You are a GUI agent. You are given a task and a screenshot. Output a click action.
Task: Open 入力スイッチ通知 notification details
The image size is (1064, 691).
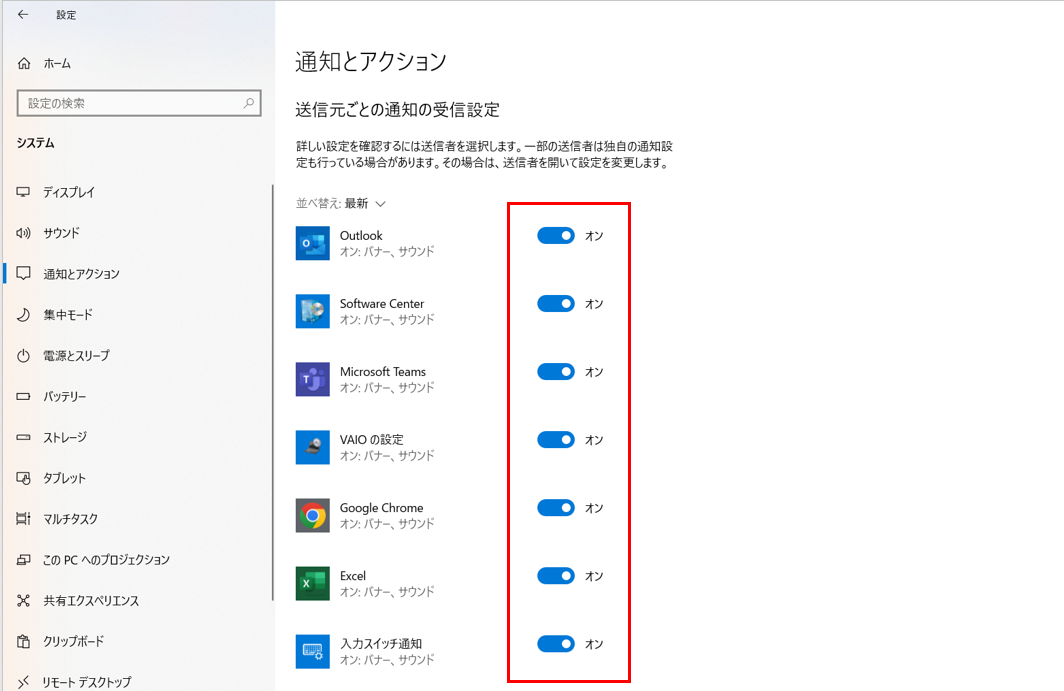[x=387, y=651]
